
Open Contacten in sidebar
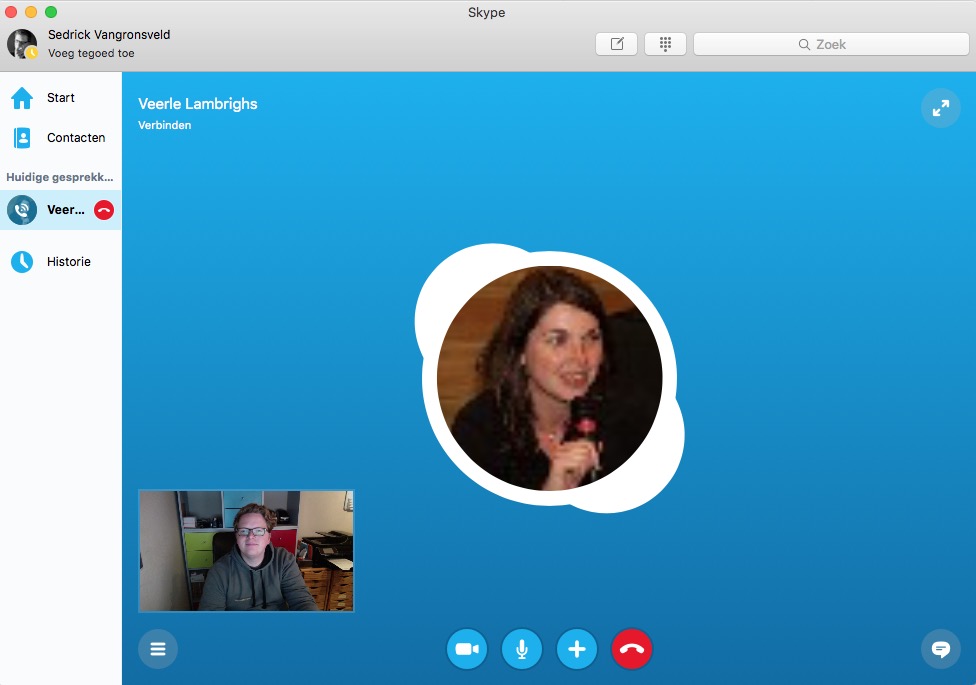(60, 138)
